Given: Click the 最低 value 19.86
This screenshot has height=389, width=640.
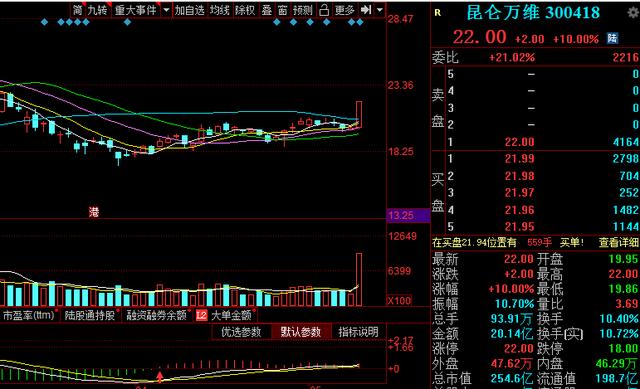Looking at the screenshot, I should 623,289.
